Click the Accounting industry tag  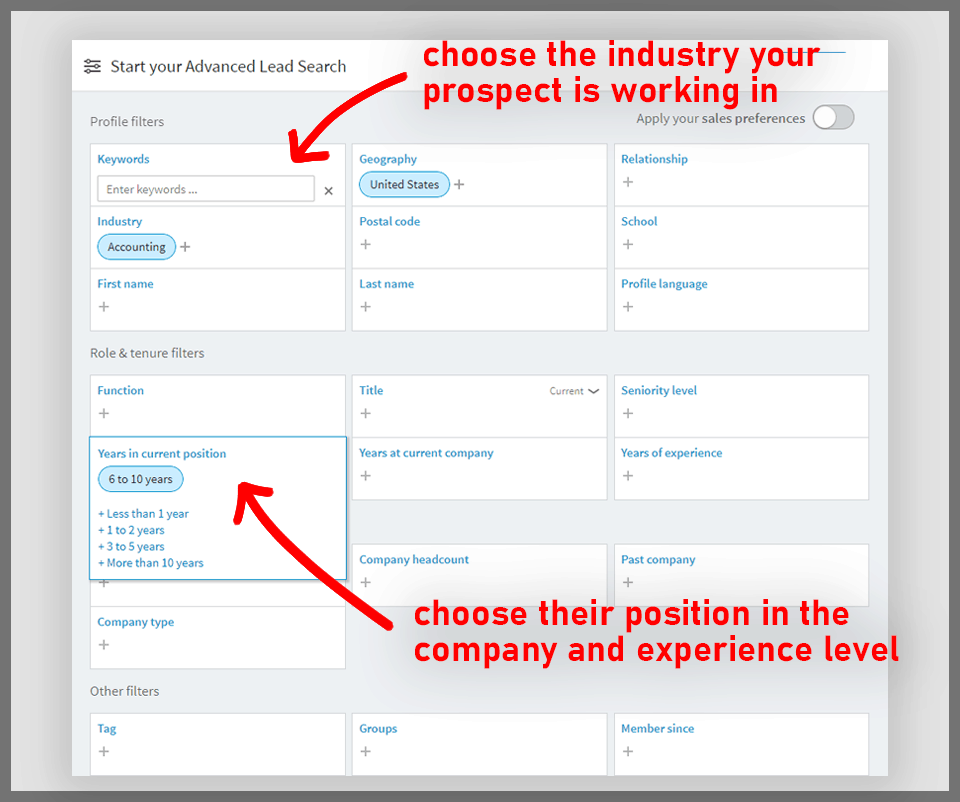136,247
